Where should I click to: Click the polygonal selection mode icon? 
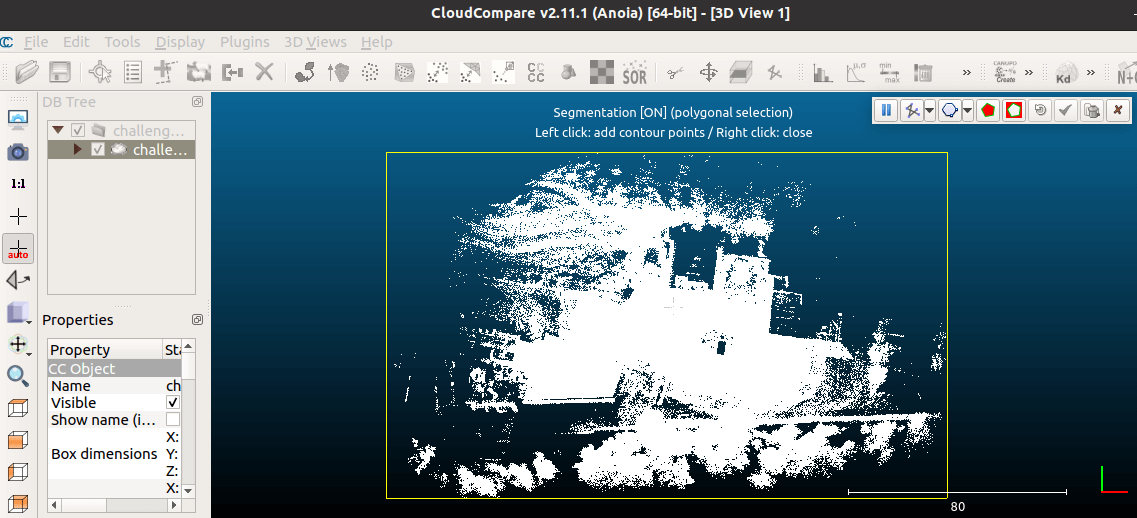[950, 110]
